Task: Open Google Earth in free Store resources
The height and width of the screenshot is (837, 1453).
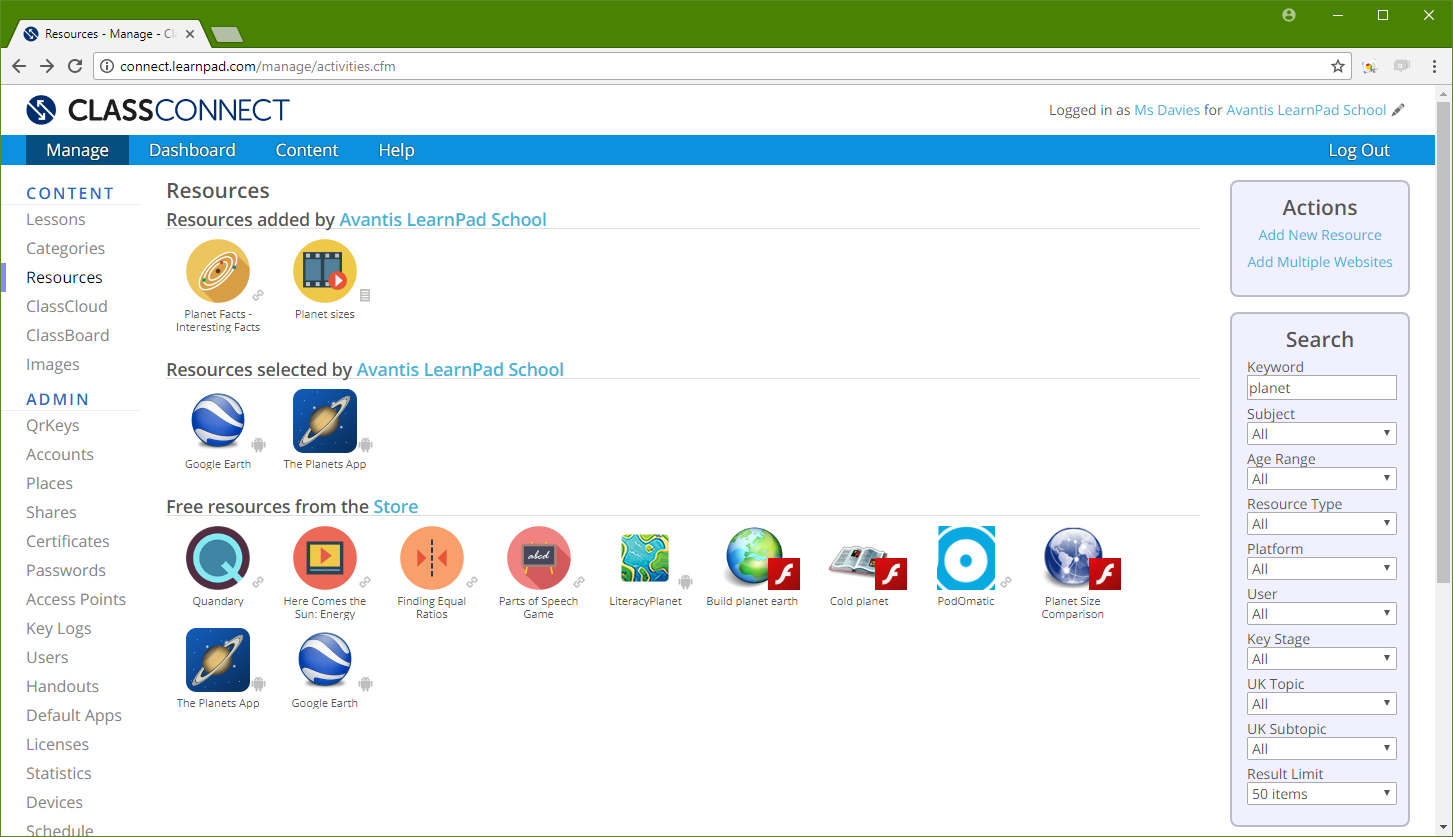Action: (325, 660)
